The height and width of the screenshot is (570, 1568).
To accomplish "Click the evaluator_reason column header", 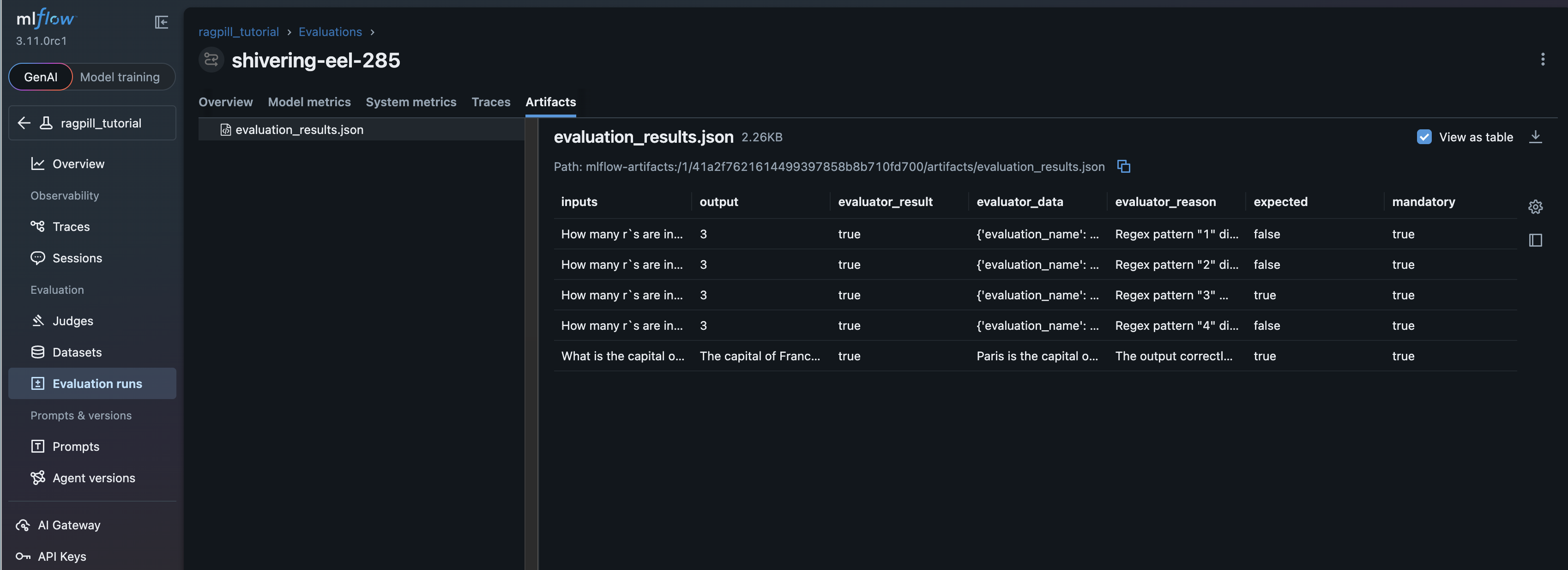I will tap(1165, 201).
